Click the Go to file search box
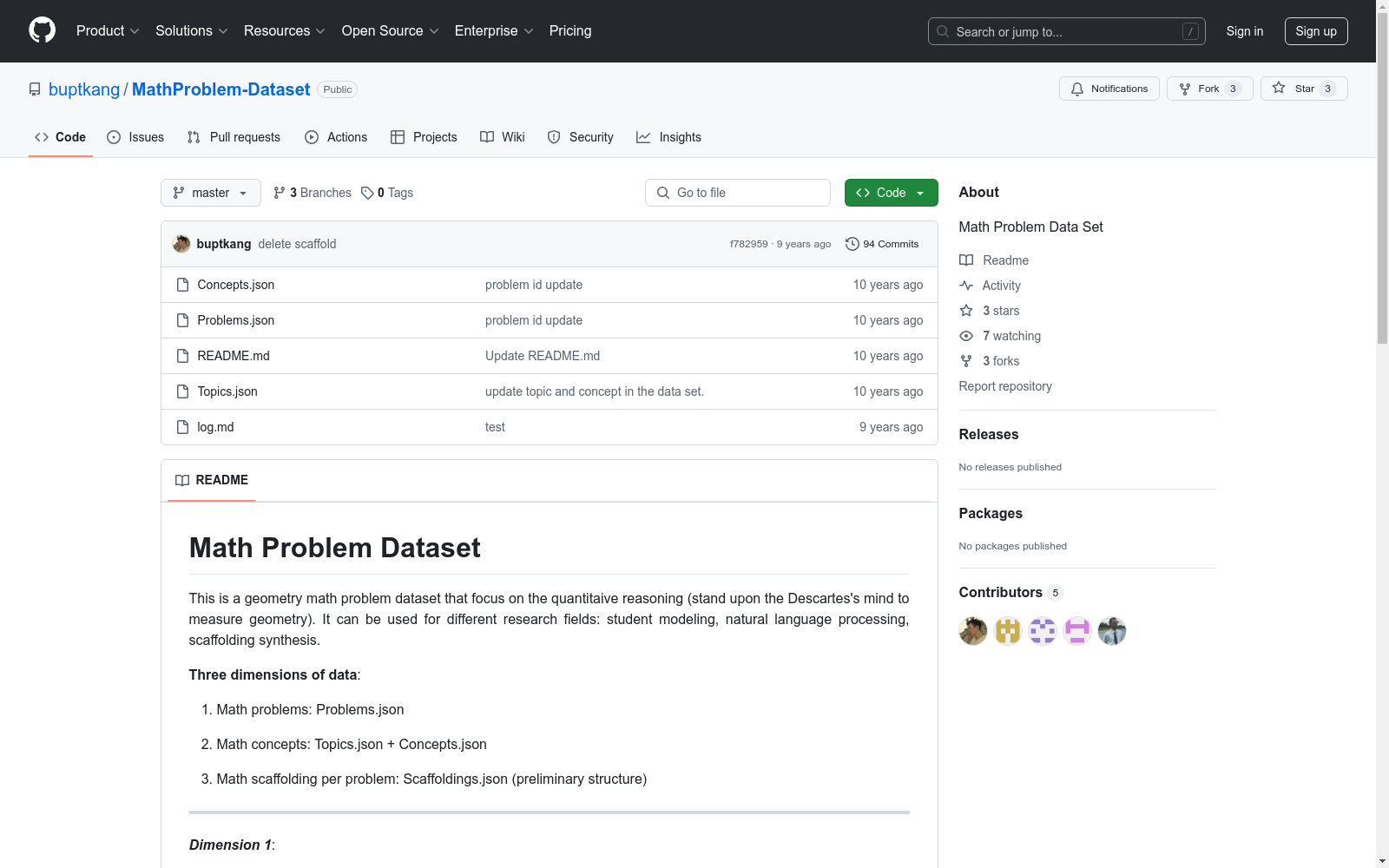Viewport: 1389px width, 868px height. click(738, 193)
